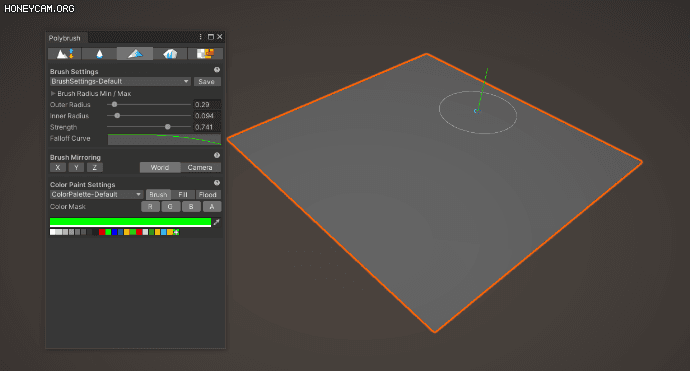Screen dimensions: 690x371
Task: Choose the white palette swatch
Action: click(x=53, y=232)
